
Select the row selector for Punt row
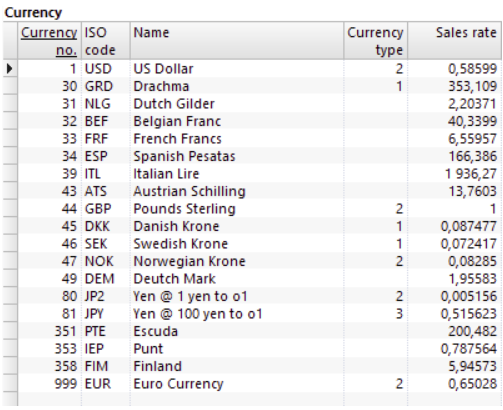[x=10, y=349]
